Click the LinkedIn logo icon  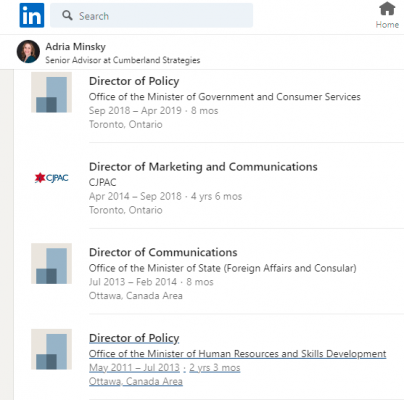point(32,15)
